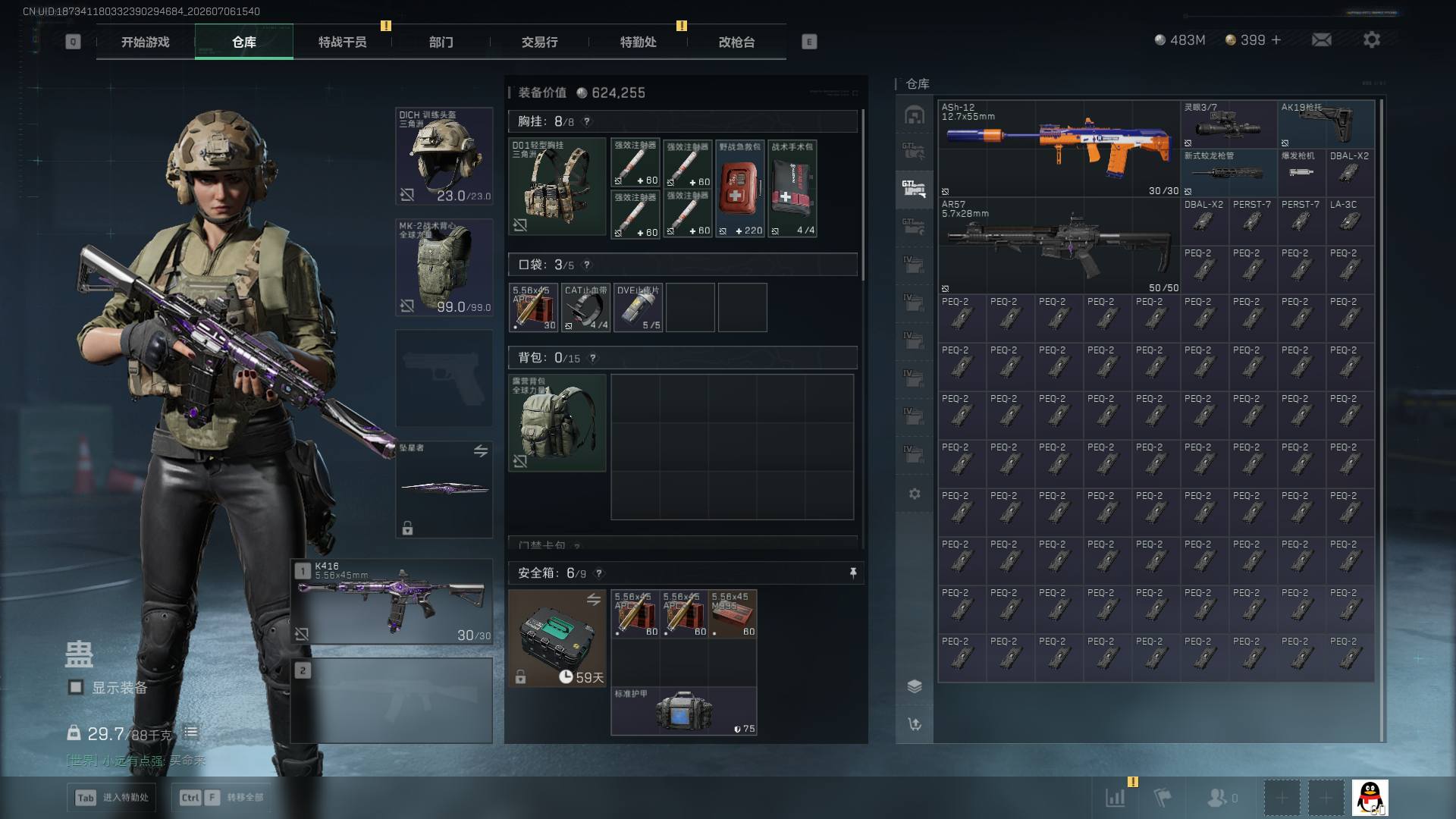Click the warehouse vertical scrollbar
1456x819 pixels.
(x=1381, y=421)
